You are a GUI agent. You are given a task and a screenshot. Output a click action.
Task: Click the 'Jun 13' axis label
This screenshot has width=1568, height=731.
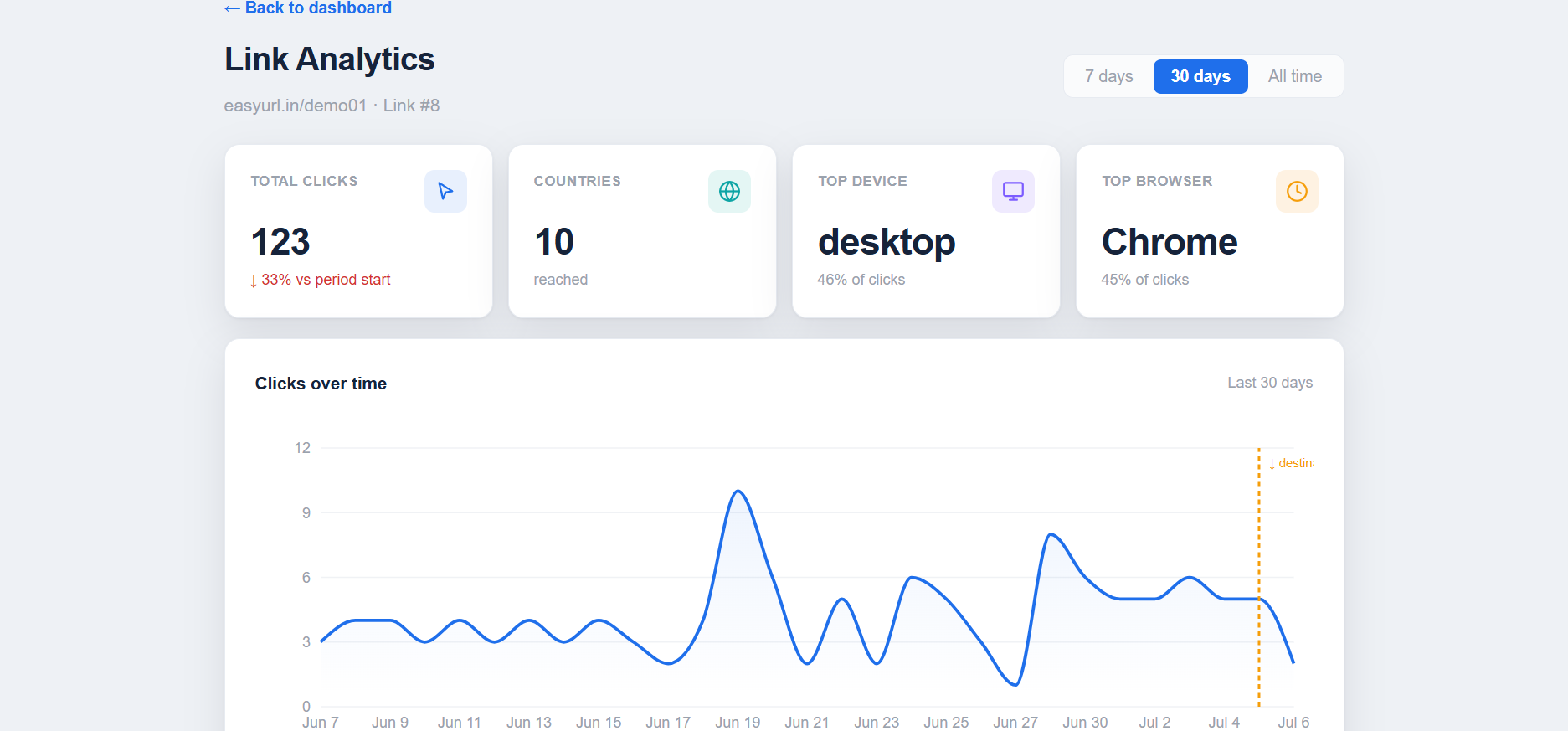(529, 722)
